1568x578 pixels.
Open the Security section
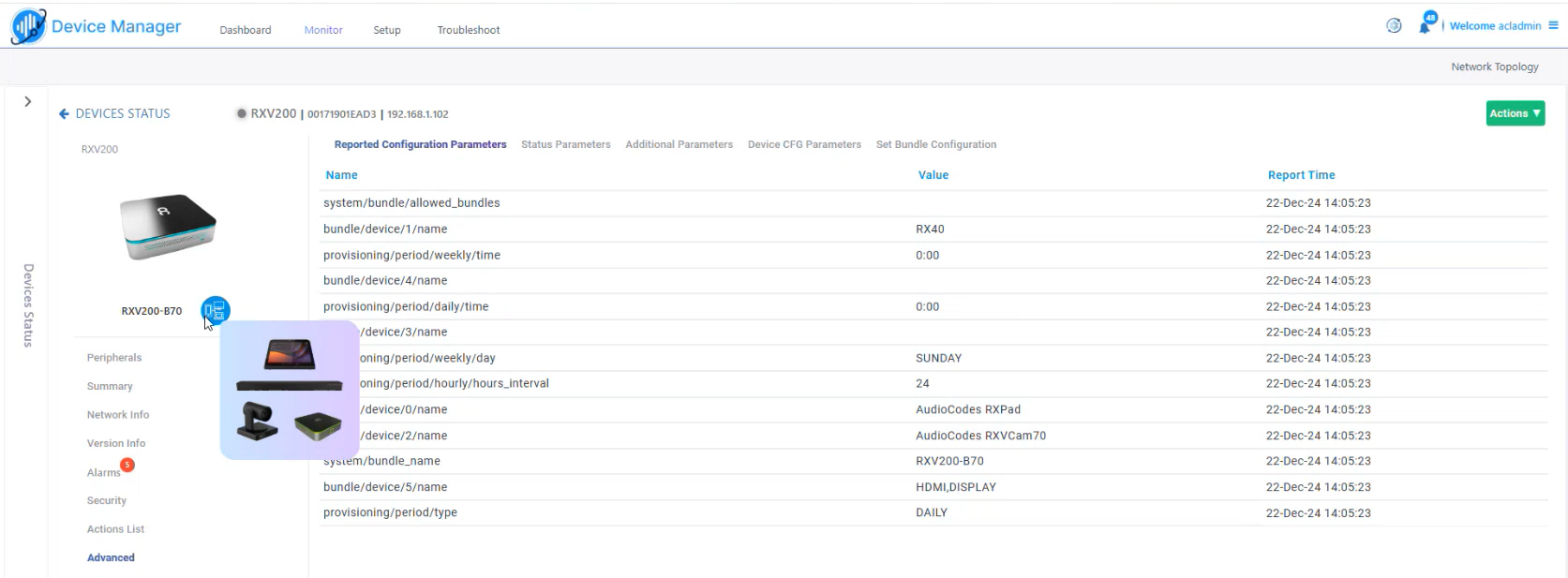click(x=107, y=500)
